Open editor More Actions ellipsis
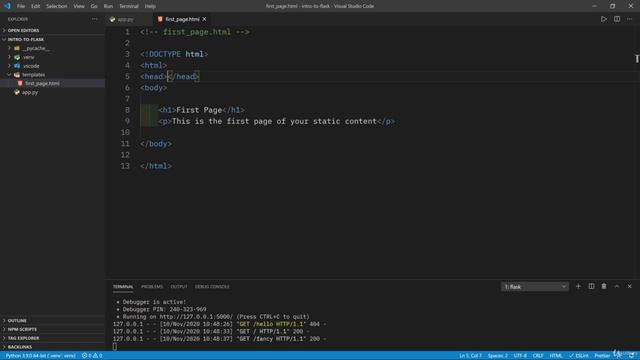 [630, 19]
